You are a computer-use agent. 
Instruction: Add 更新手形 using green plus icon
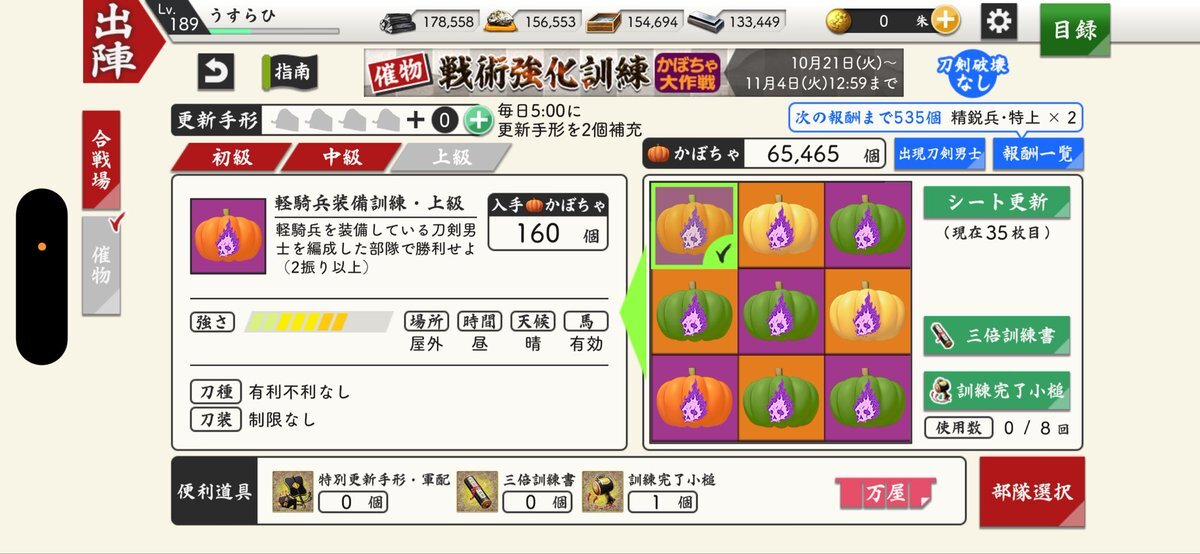478,121
